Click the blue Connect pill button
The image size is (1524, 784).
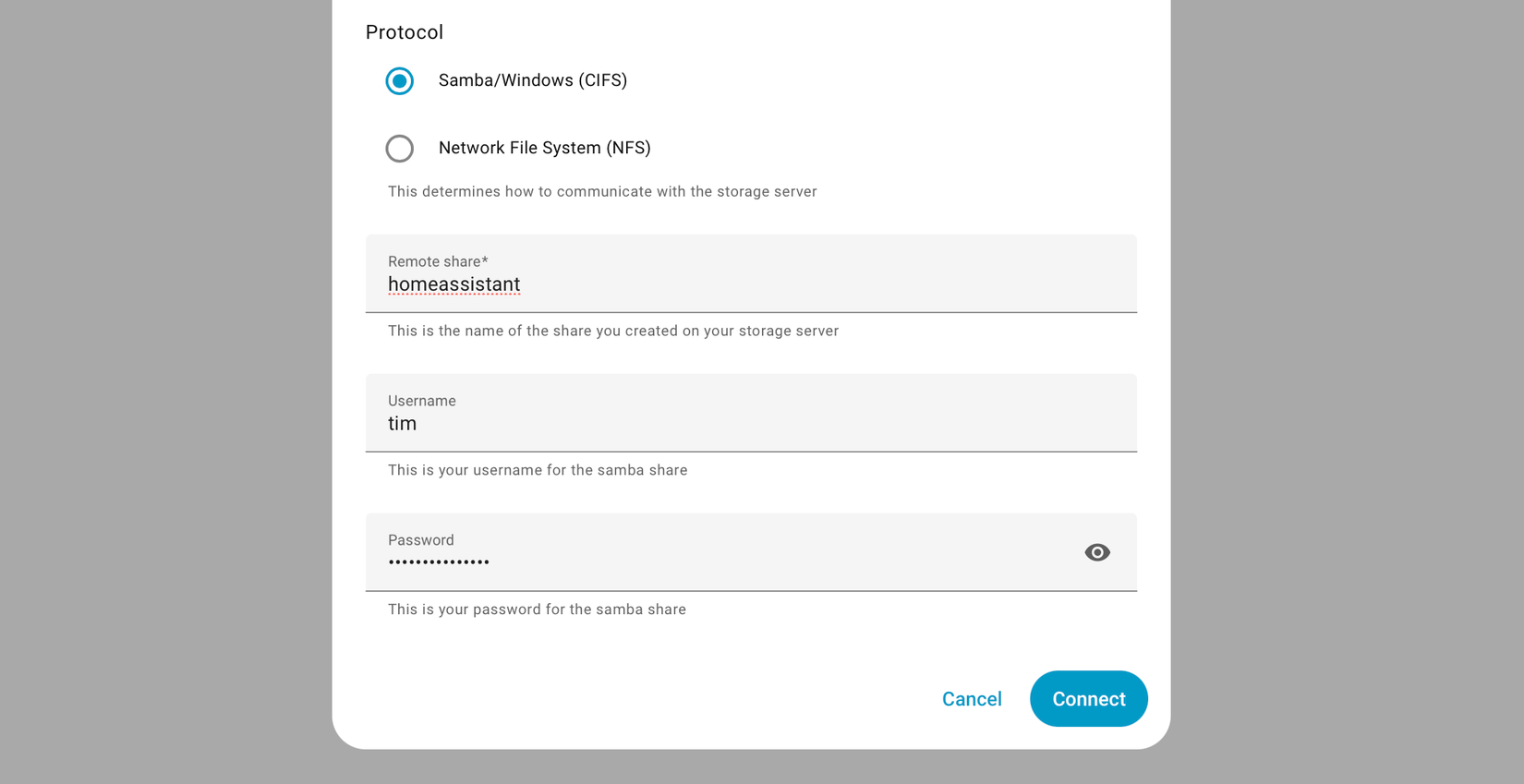point(1088,699)
